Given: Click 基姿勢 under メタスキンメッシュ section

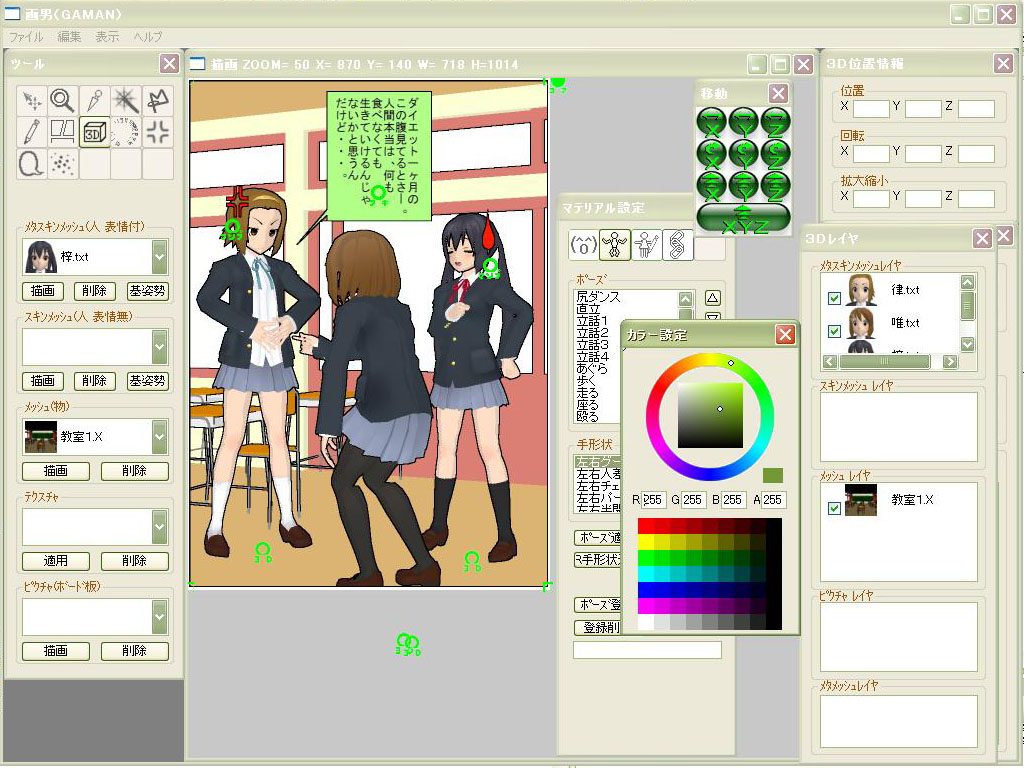Looking at the screenshot, I should tap(147, 291).
